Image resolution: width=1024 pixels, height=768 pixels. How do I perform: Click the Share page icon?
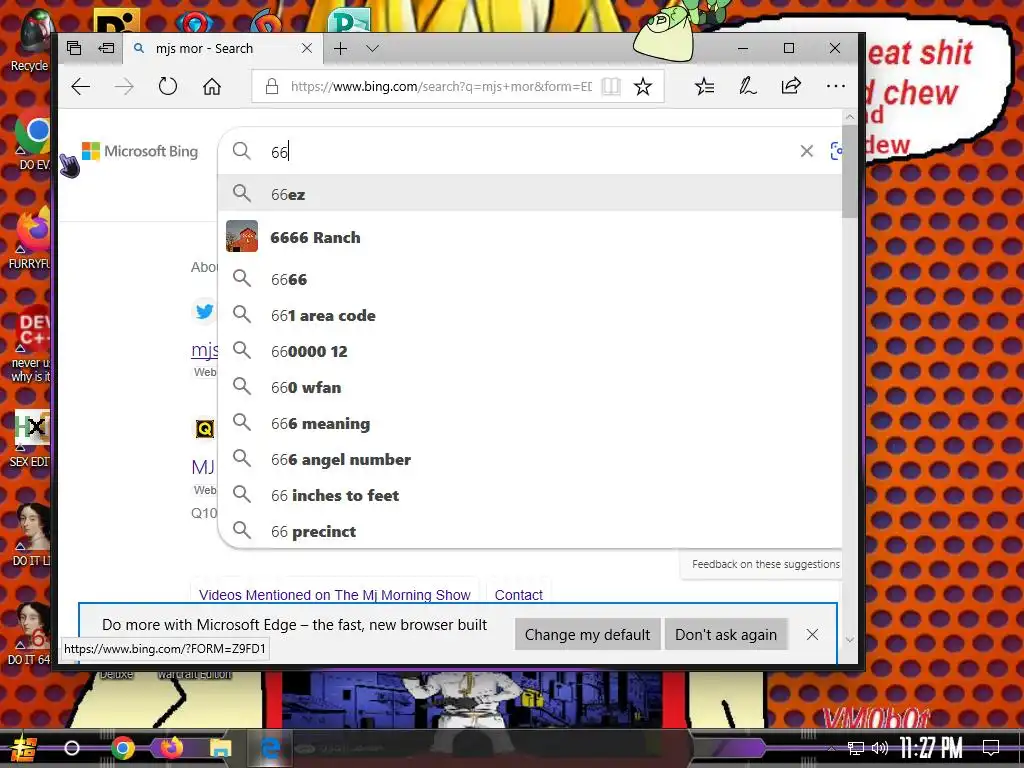[791, 86]
